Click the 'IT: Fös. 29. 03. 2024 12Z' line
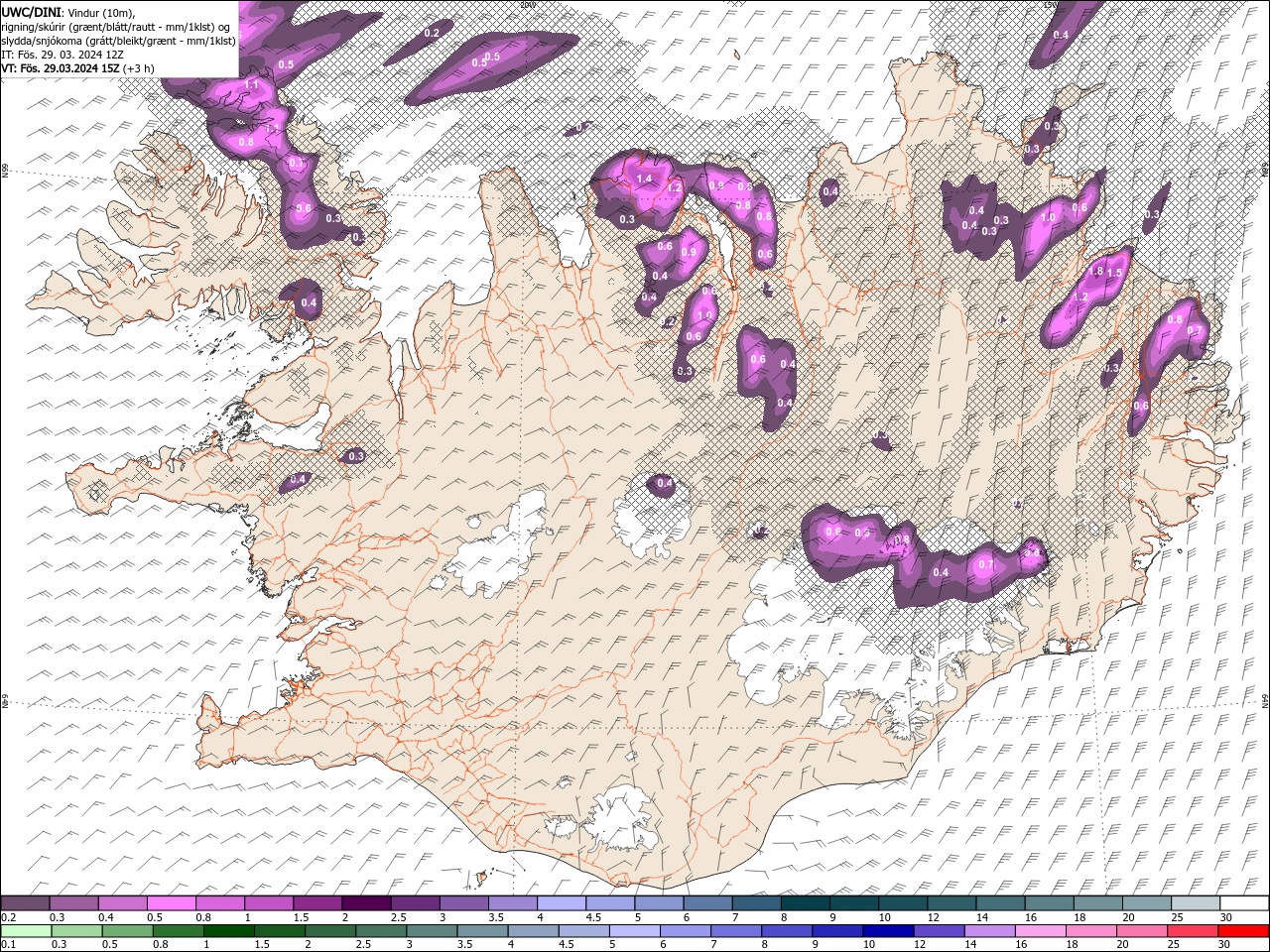The height and width of the screenshot is (952, 1270). coord(63,54)
